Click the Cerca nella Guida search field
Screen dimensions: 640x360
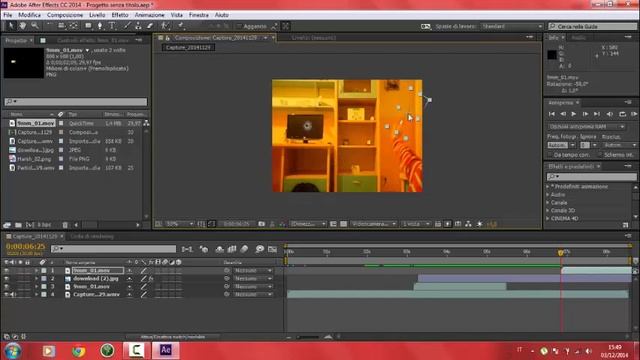(x=593, y=26)
